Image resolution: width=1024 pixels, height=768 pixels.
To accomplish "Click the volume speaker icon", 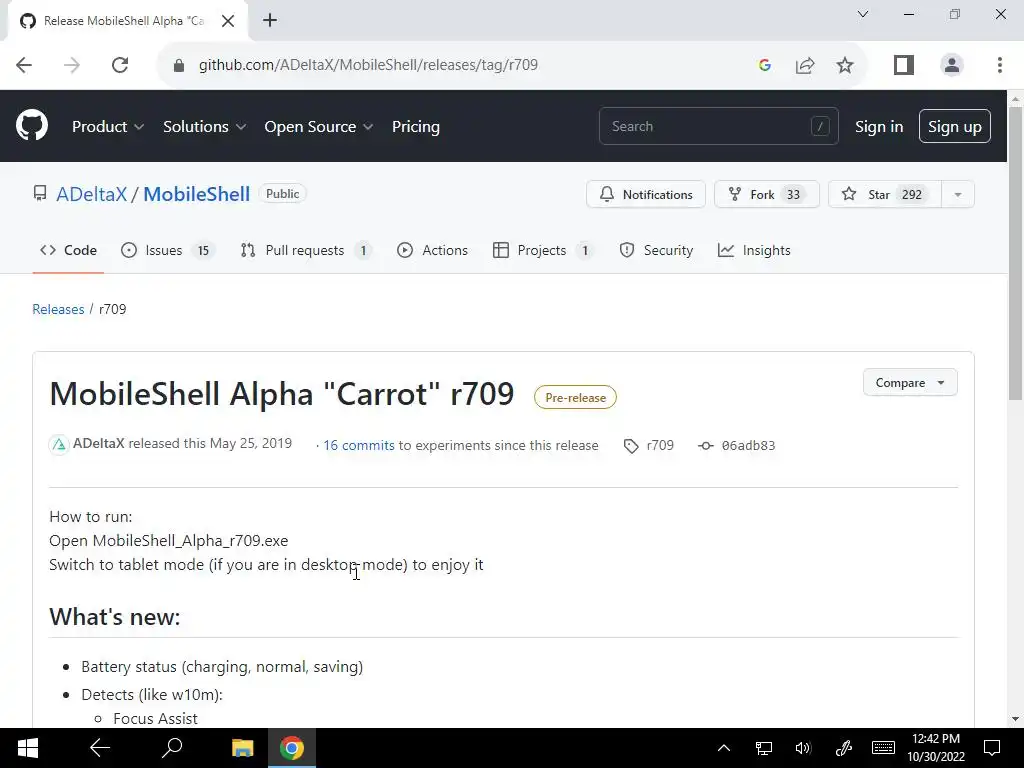I will coord(803,748).
